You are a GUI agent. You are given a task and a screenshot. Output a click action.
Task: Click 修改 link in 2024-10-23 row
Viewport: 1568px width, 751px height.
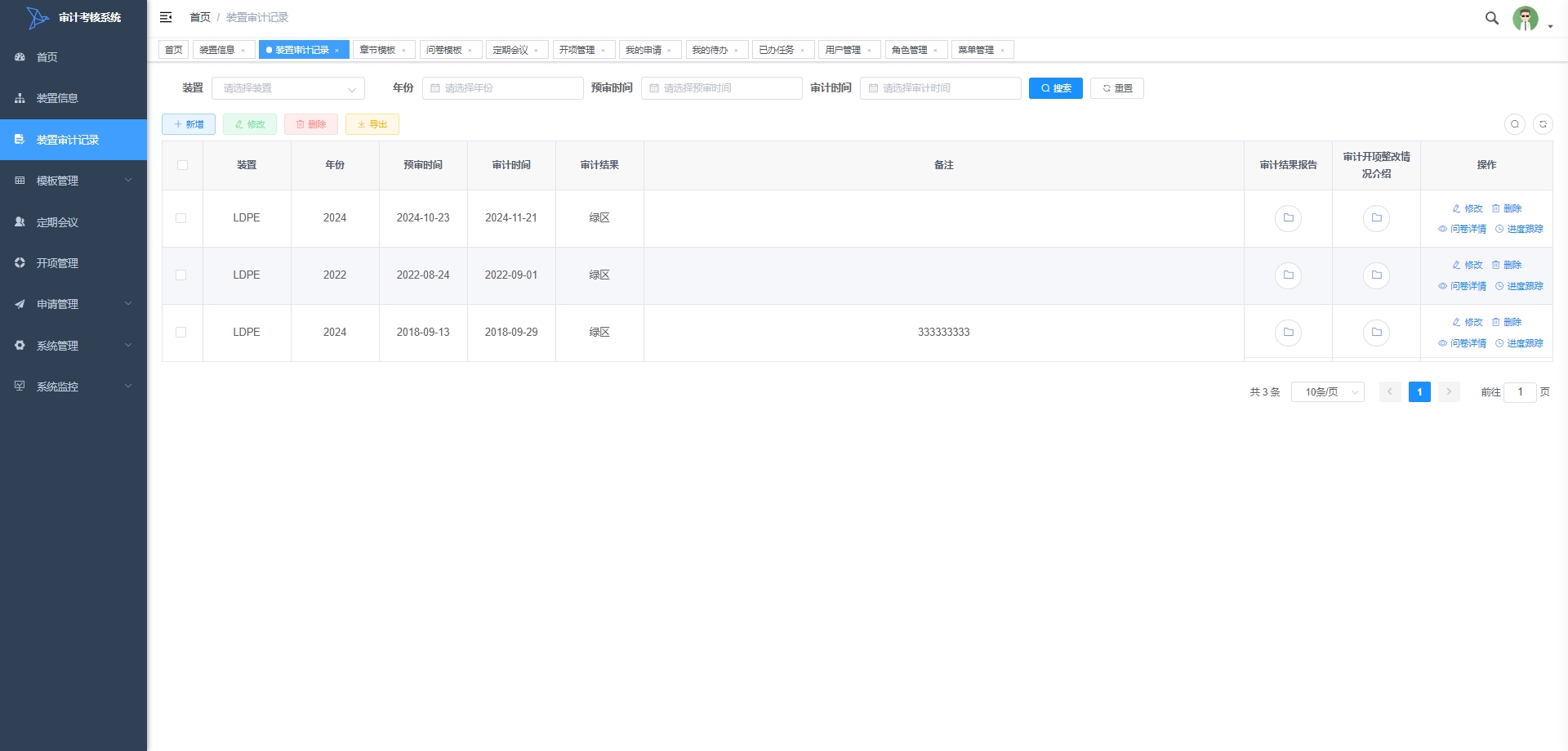(x=1467, y=208)
